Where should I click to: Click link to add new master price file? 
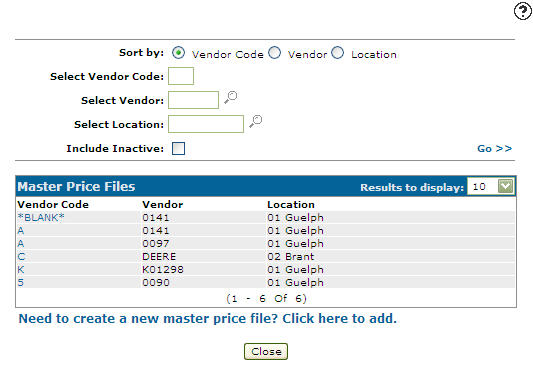[x=207, y=319]
